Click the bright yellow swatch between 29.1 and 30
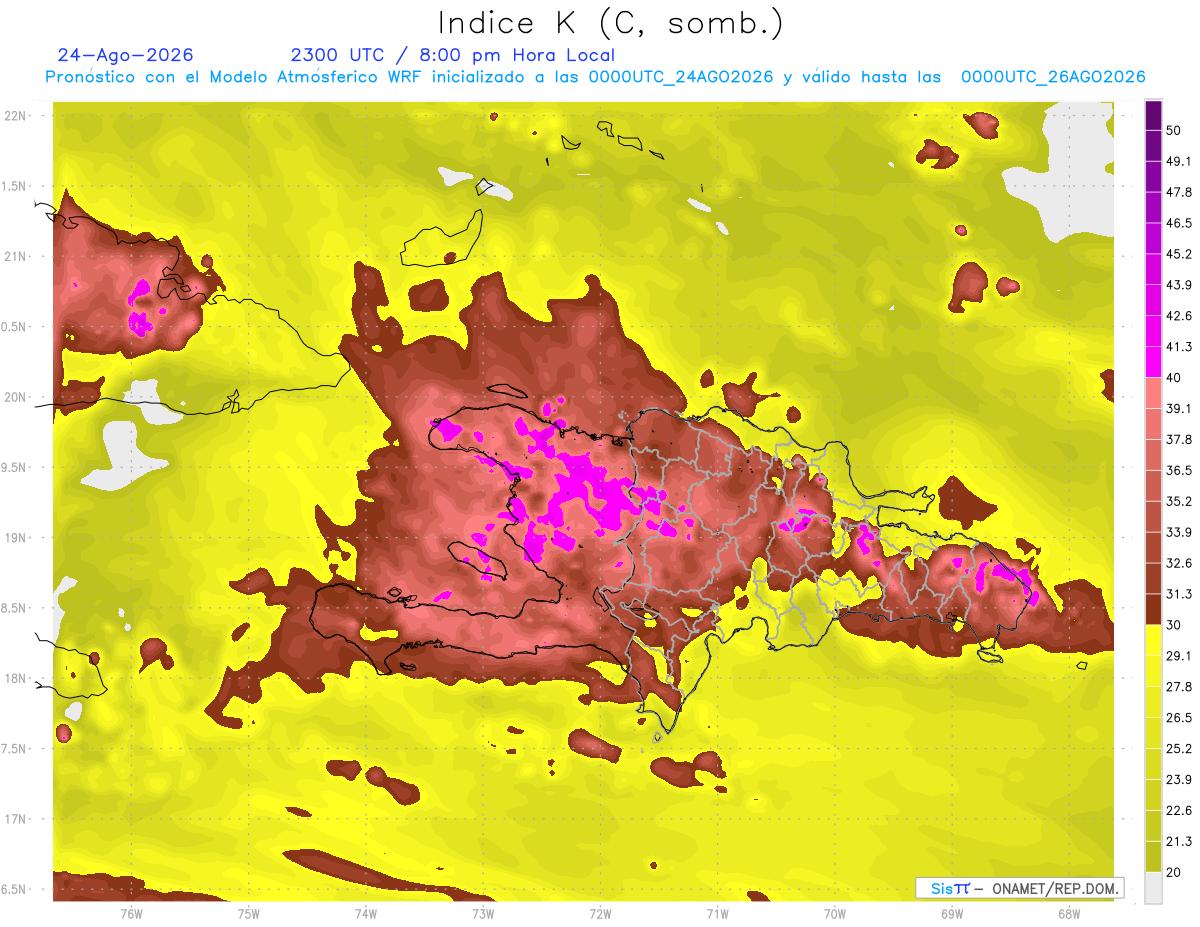Screen dimensions: 1200x927 pos(1154,640)
